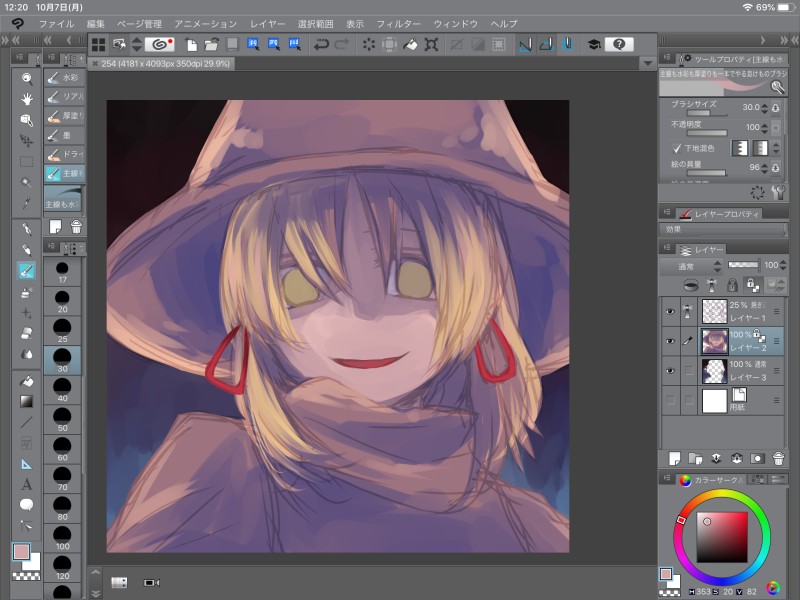Open the layer blending mode 通常 dropdown
Viewport: 800px width, 600px height.
pos(691,266)
